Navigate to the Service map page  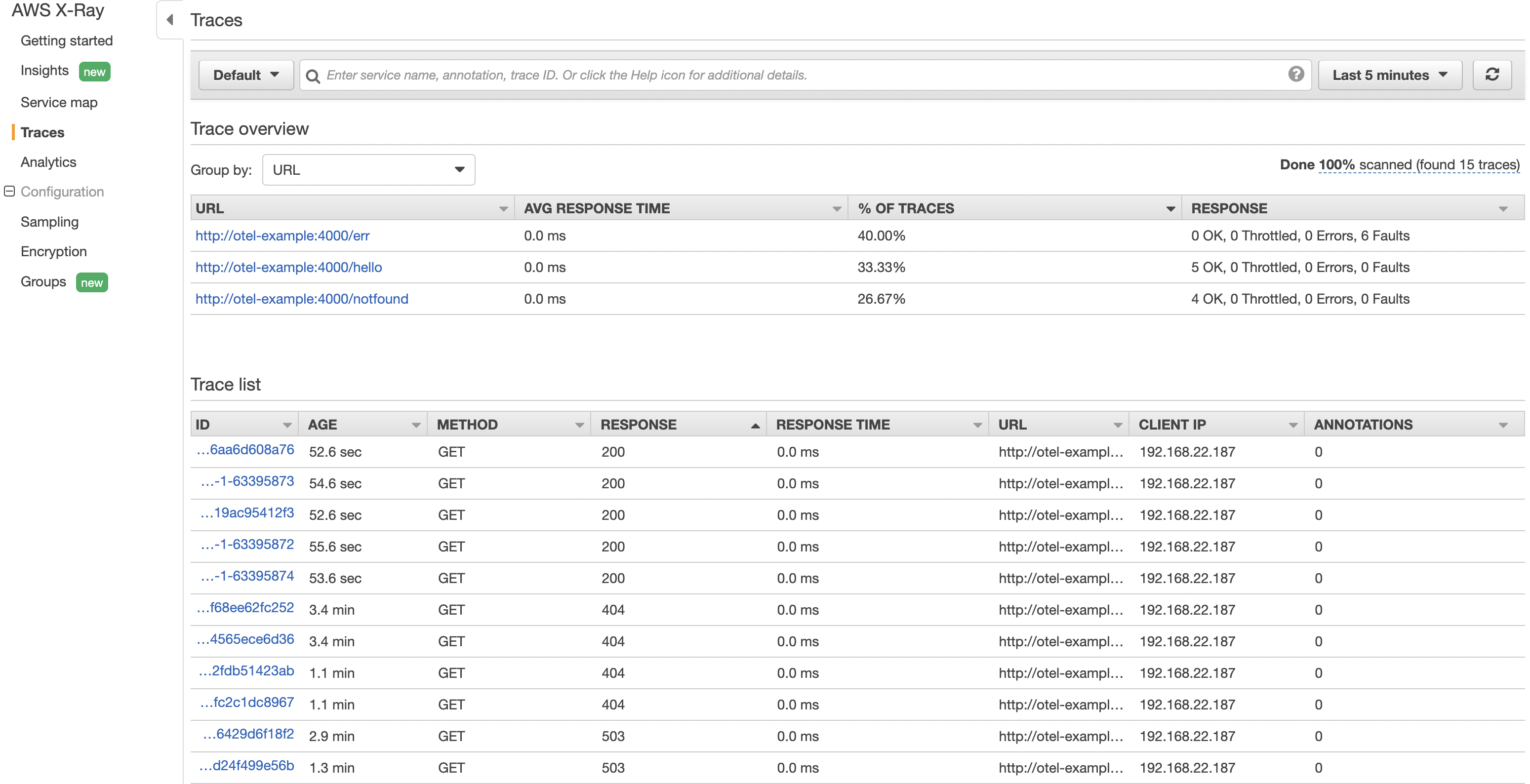(59, 102)
